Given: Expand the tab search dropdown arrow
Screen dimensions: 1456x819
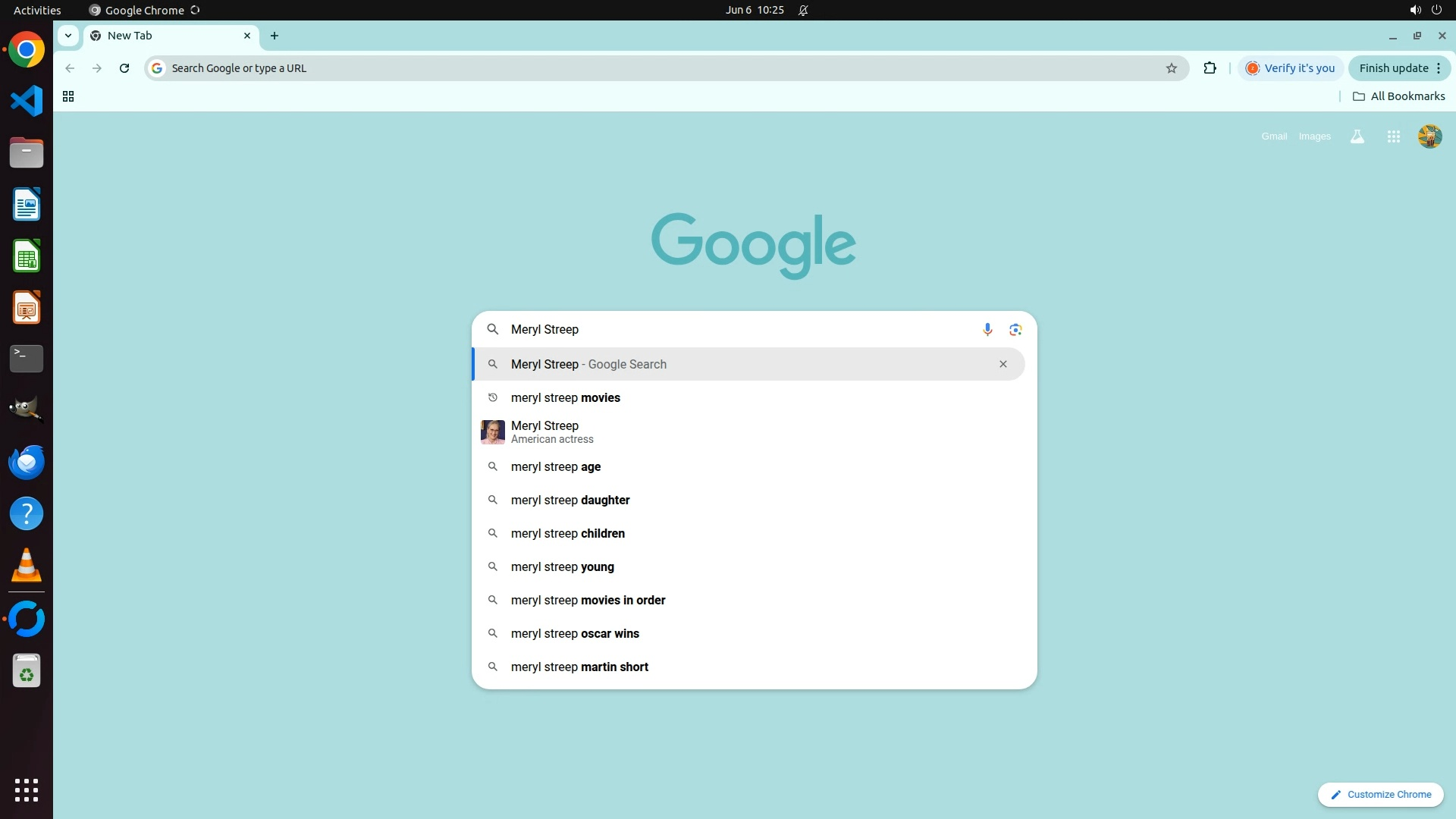Looking at the screenshot, I should click(x=68, y=36).
